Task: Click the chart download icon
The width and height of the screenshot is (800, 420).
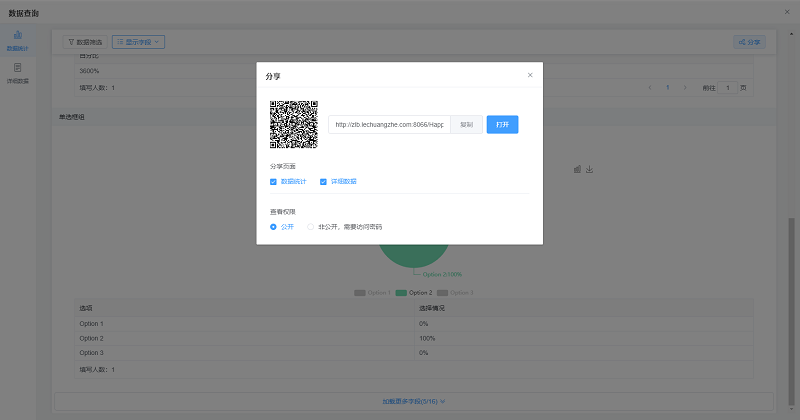Action: click(x=590, y=169)
